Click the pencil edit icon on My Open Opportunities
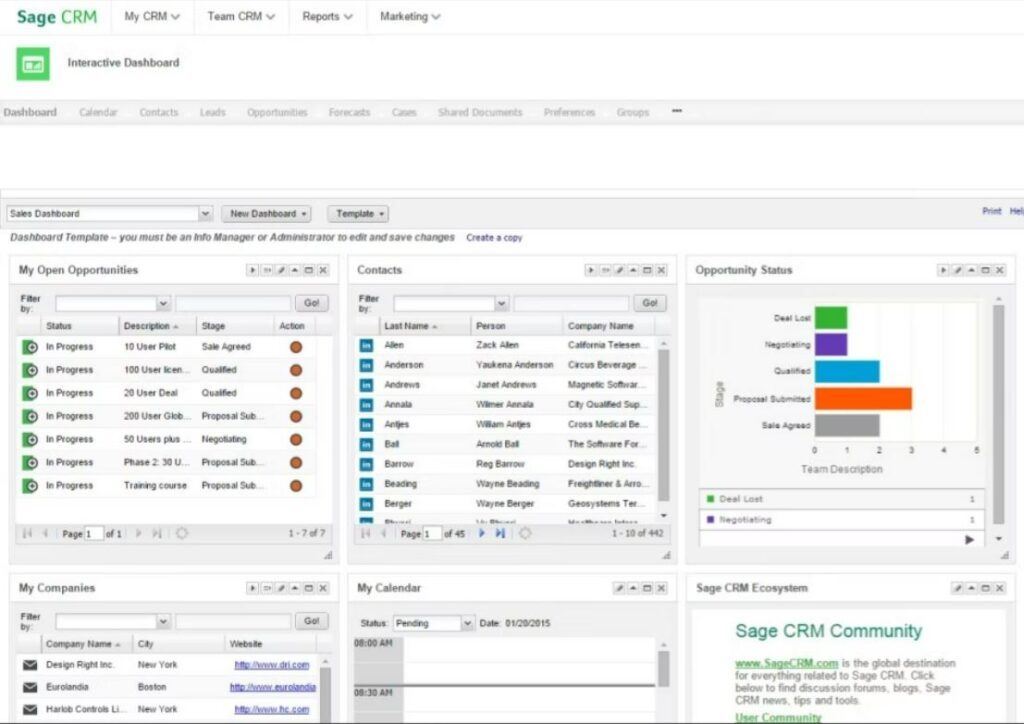 (282, 270)
